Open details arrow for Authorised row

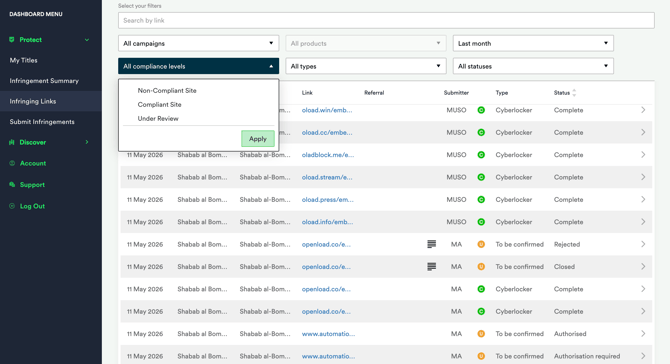pyautogui.click(x=643, y=334)
